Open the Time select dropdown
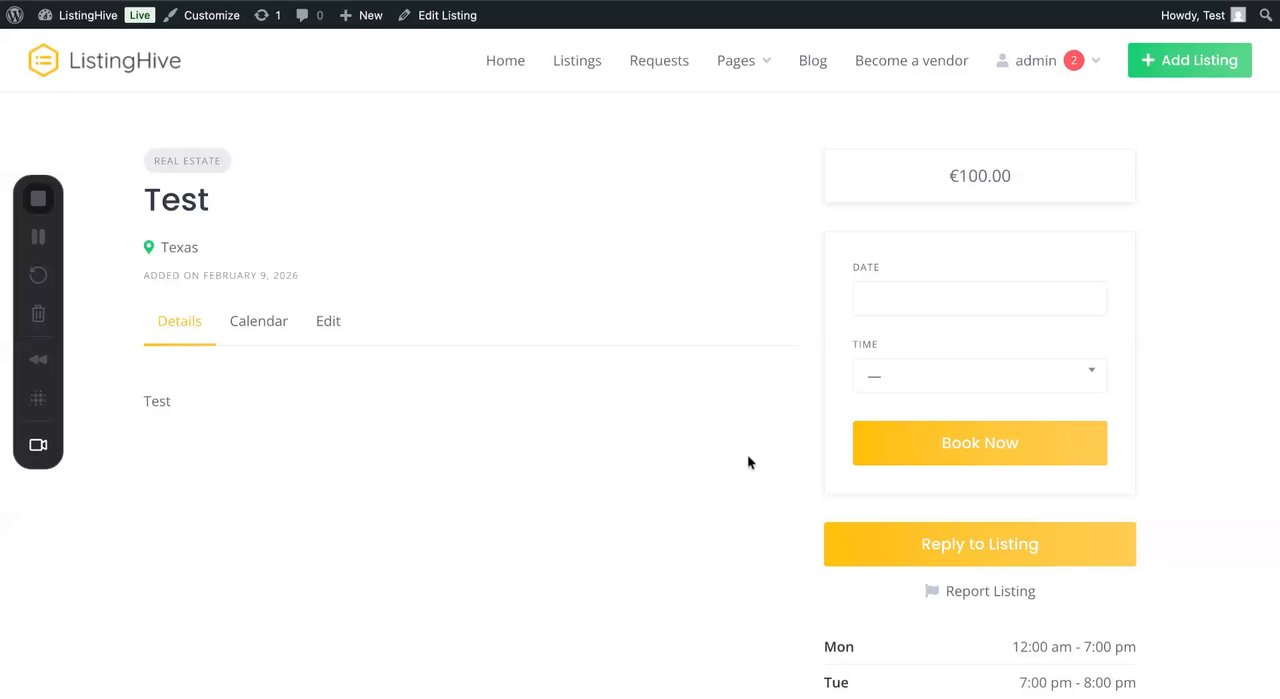The height and width of the screenshot is (699, 1280). tap(979, 375)
